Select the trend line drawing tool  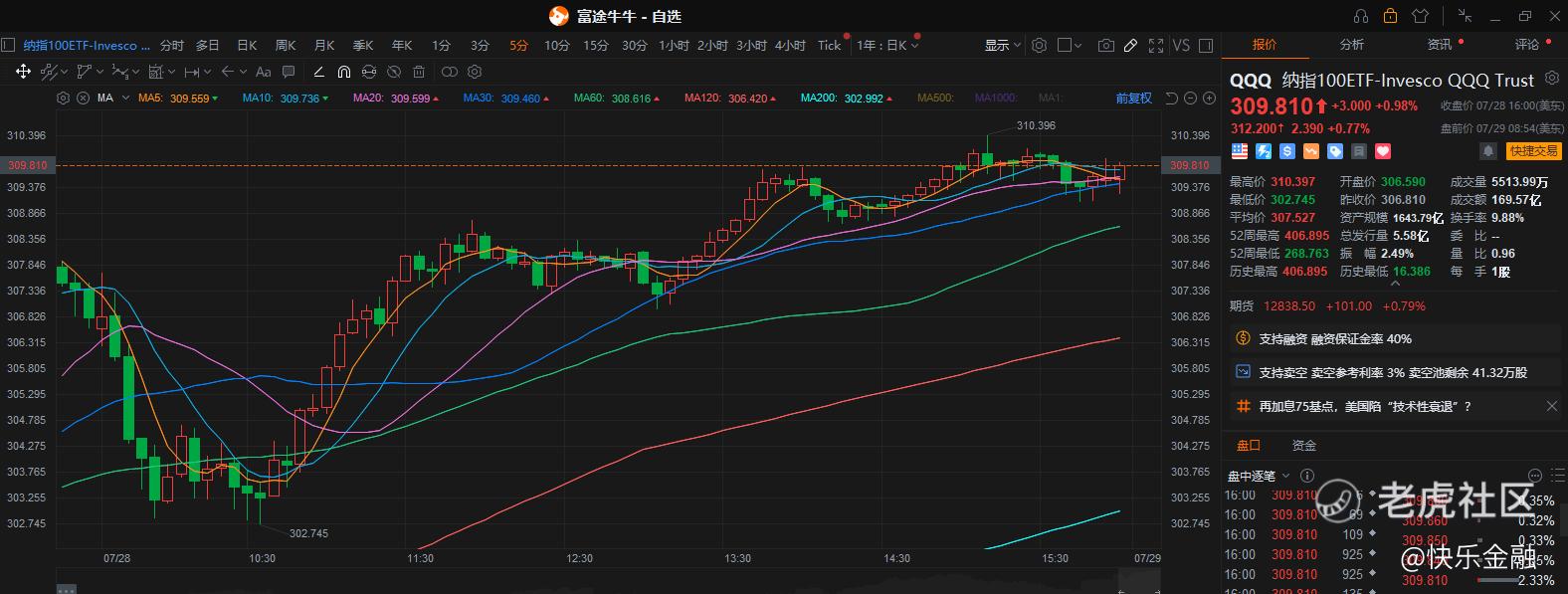[x=50, y=72]
